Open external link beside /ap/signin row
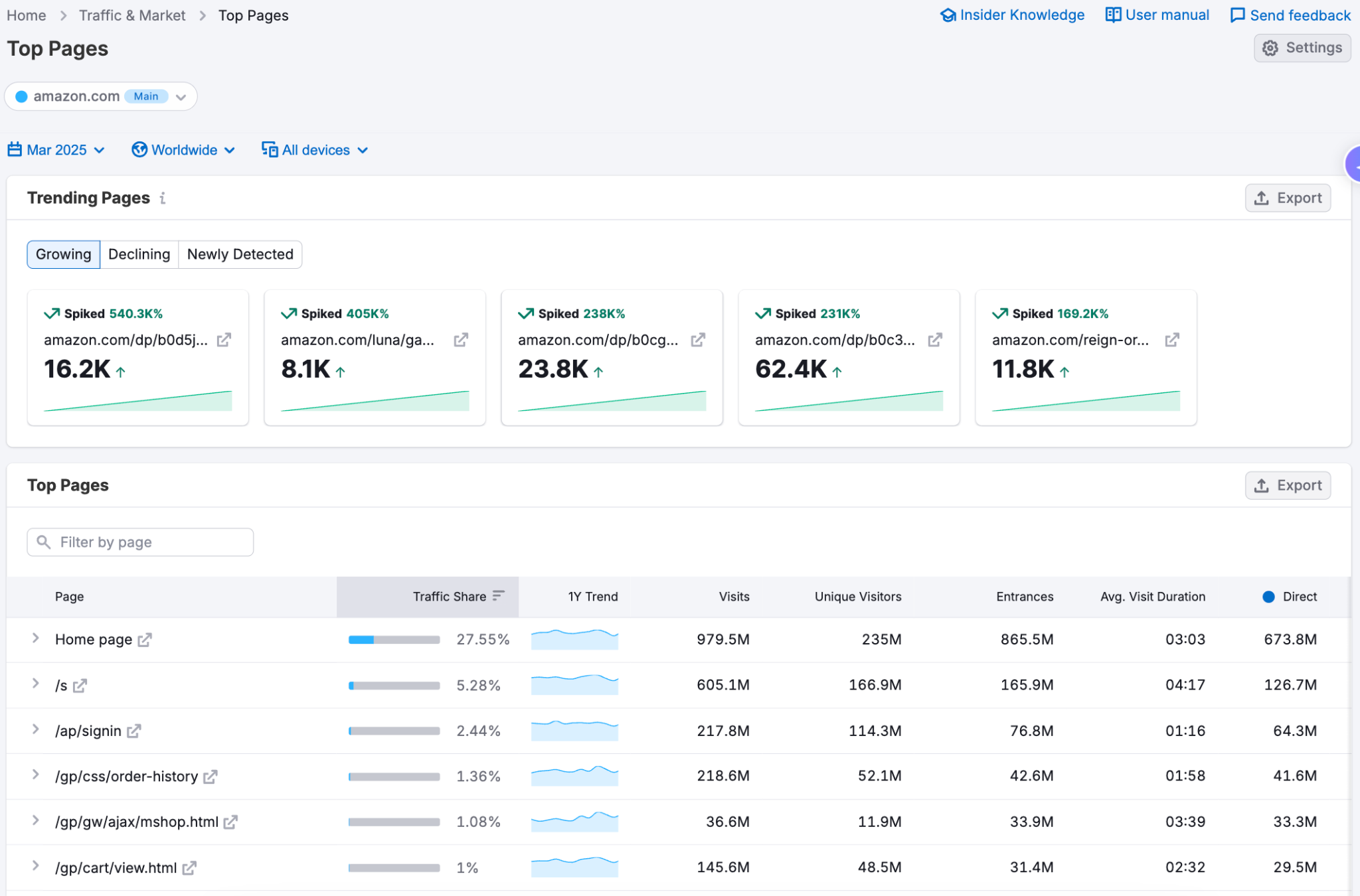 (x=133, y=731)
